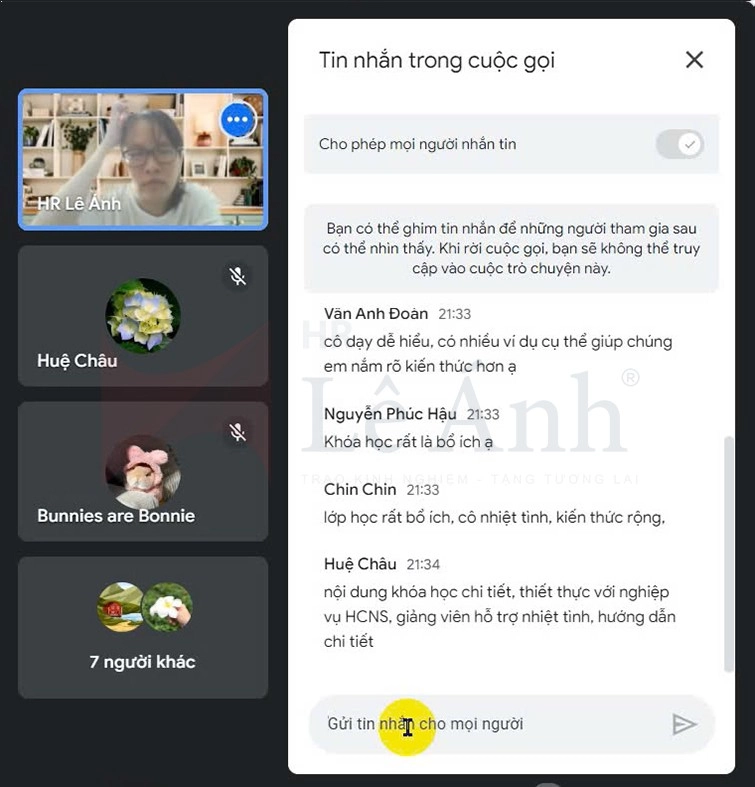Click the farm landscape avatar in 7 người khác
The image size is (755, 787).
120,607
